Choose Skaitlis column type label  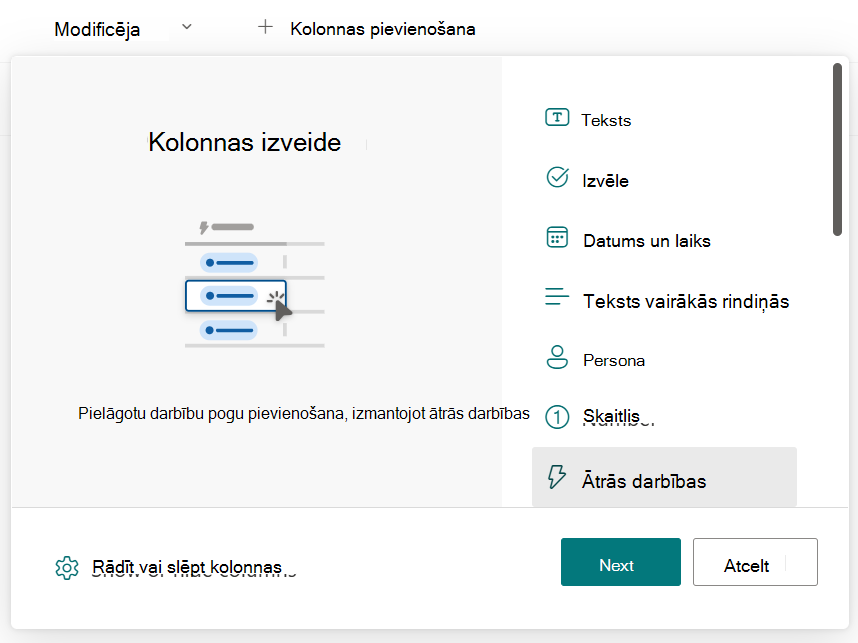[x=611, y=416]
